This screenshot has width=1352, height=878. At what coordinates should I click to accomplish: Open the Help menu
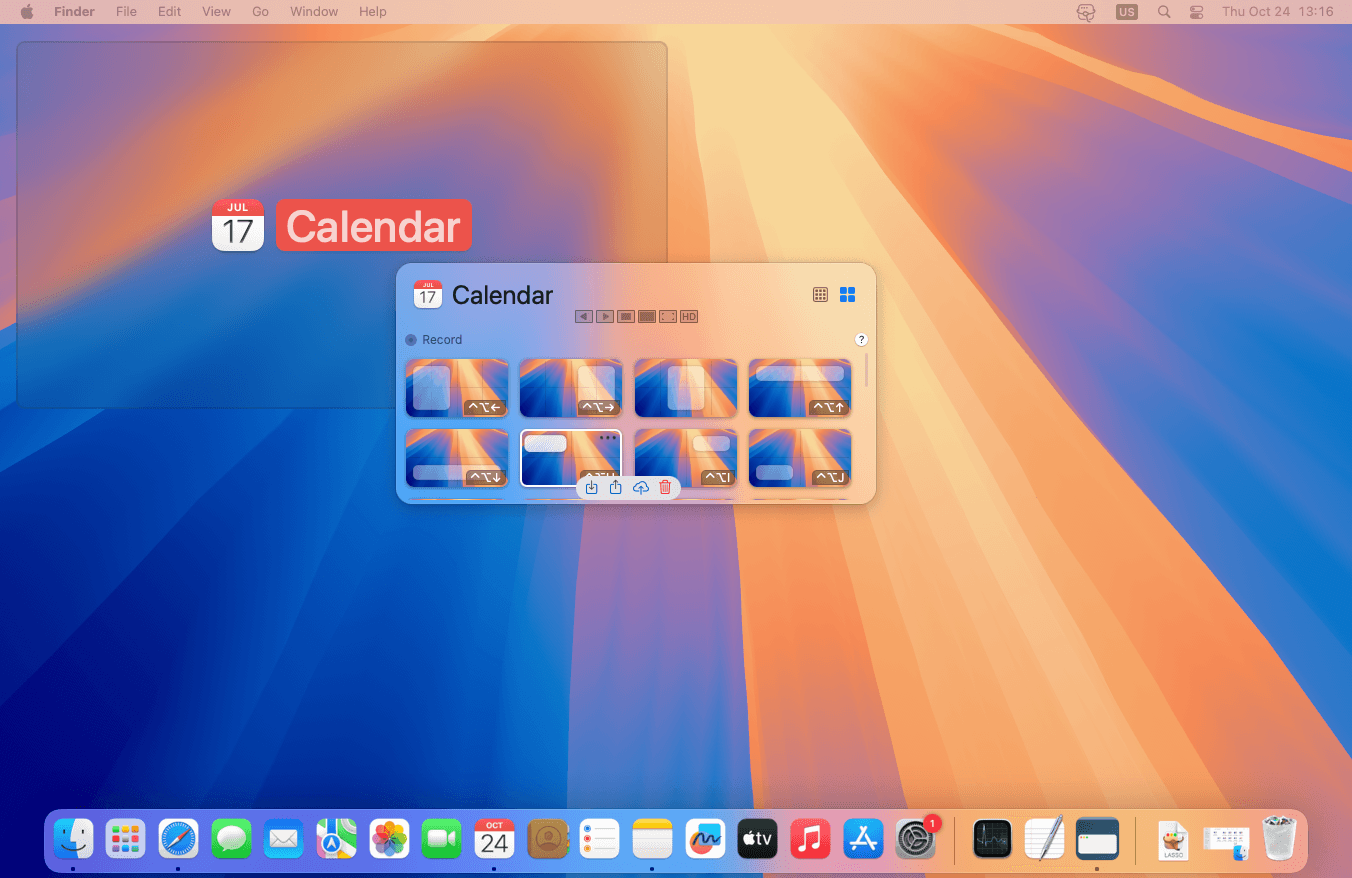point(373,12)
